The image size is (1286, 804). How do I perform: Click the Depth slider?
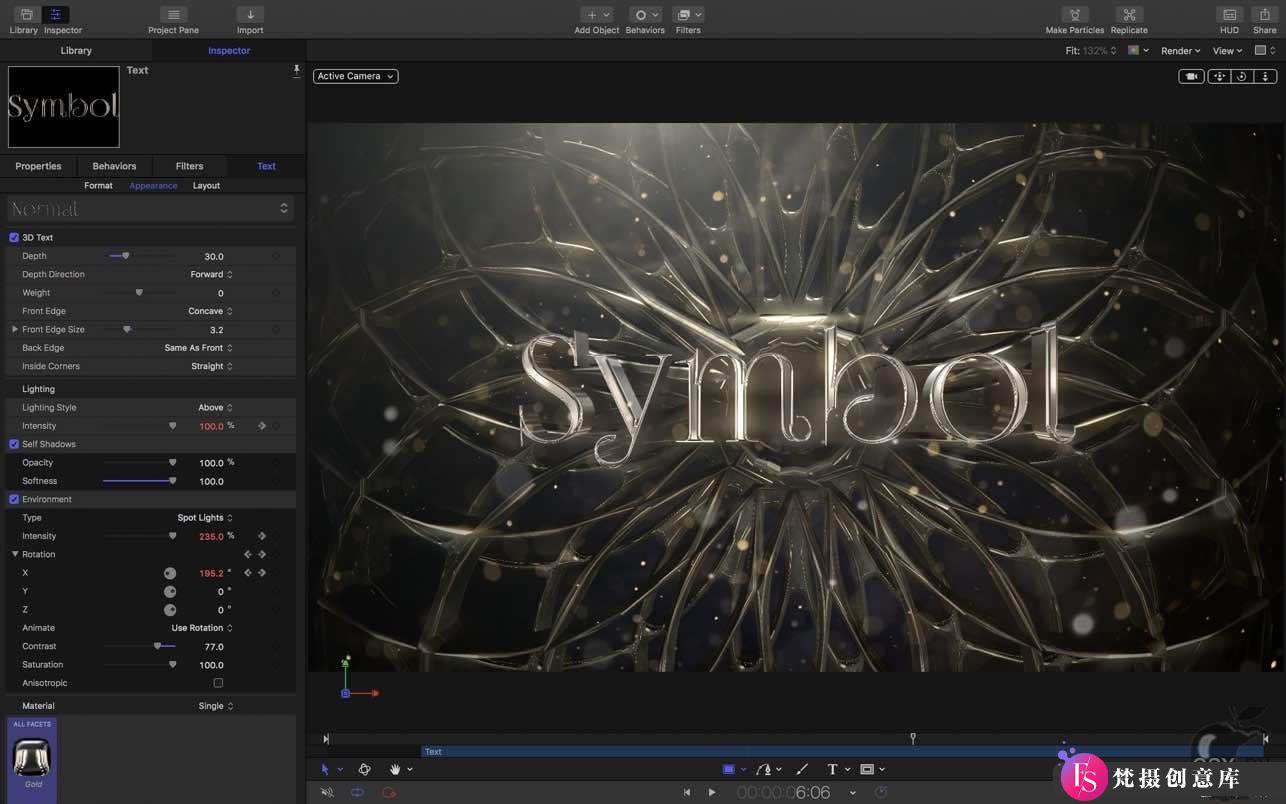(x=140, y=256)
